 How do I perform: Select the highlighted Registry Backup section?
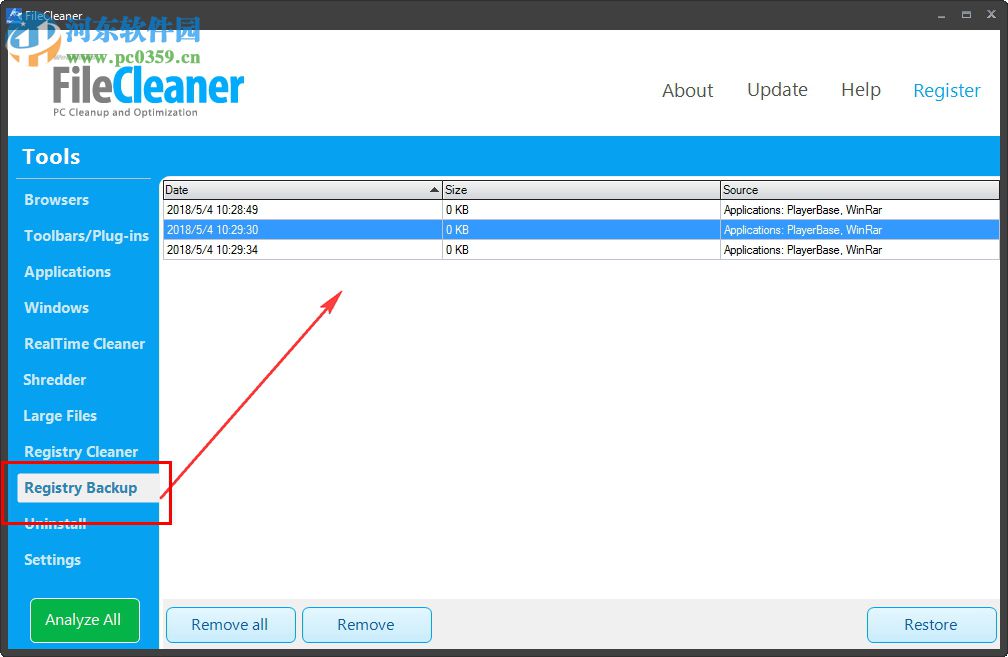coord(80,488)
